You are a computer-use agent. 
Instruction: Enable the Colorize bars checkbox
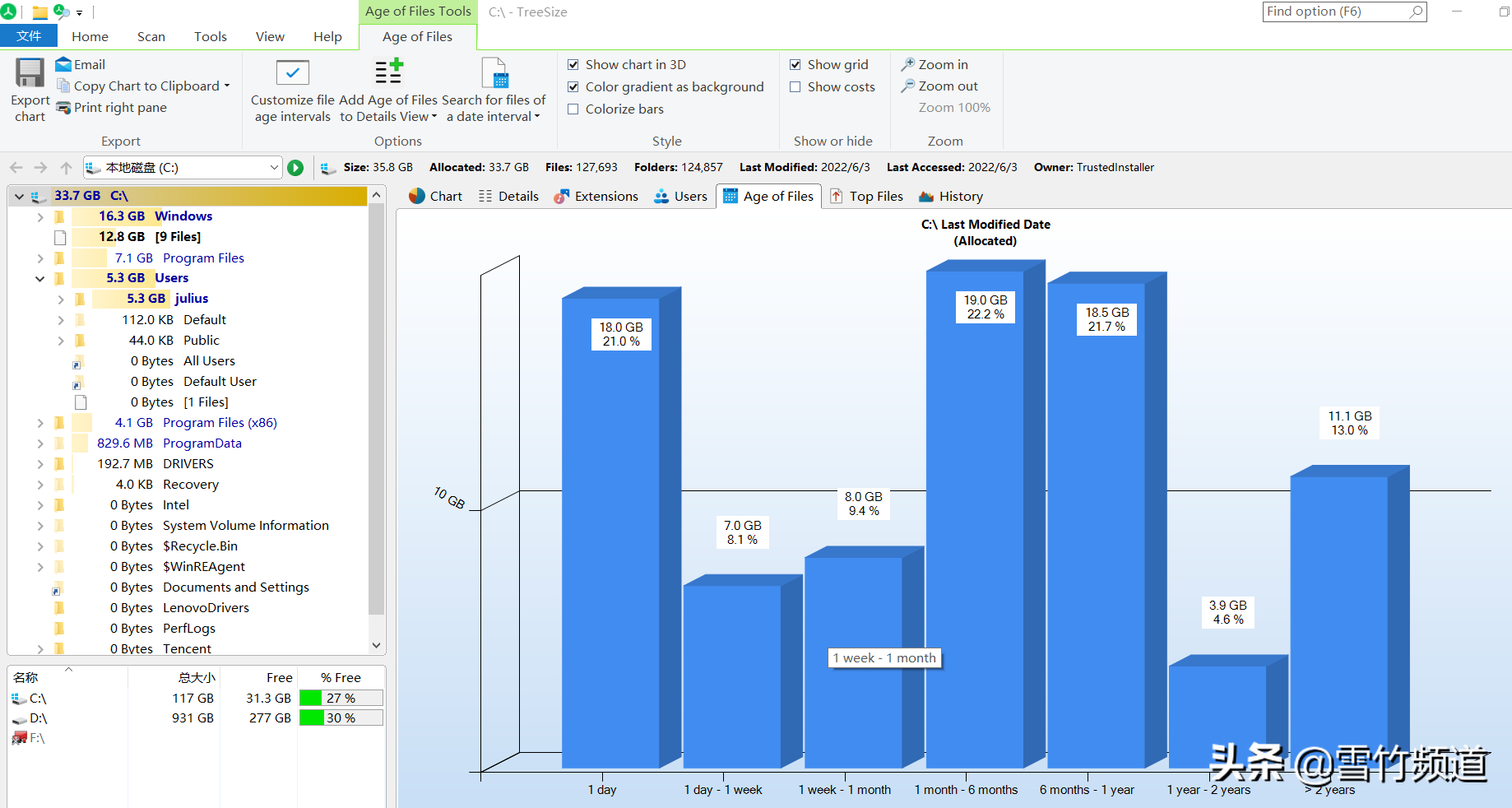tap(573, 109)
